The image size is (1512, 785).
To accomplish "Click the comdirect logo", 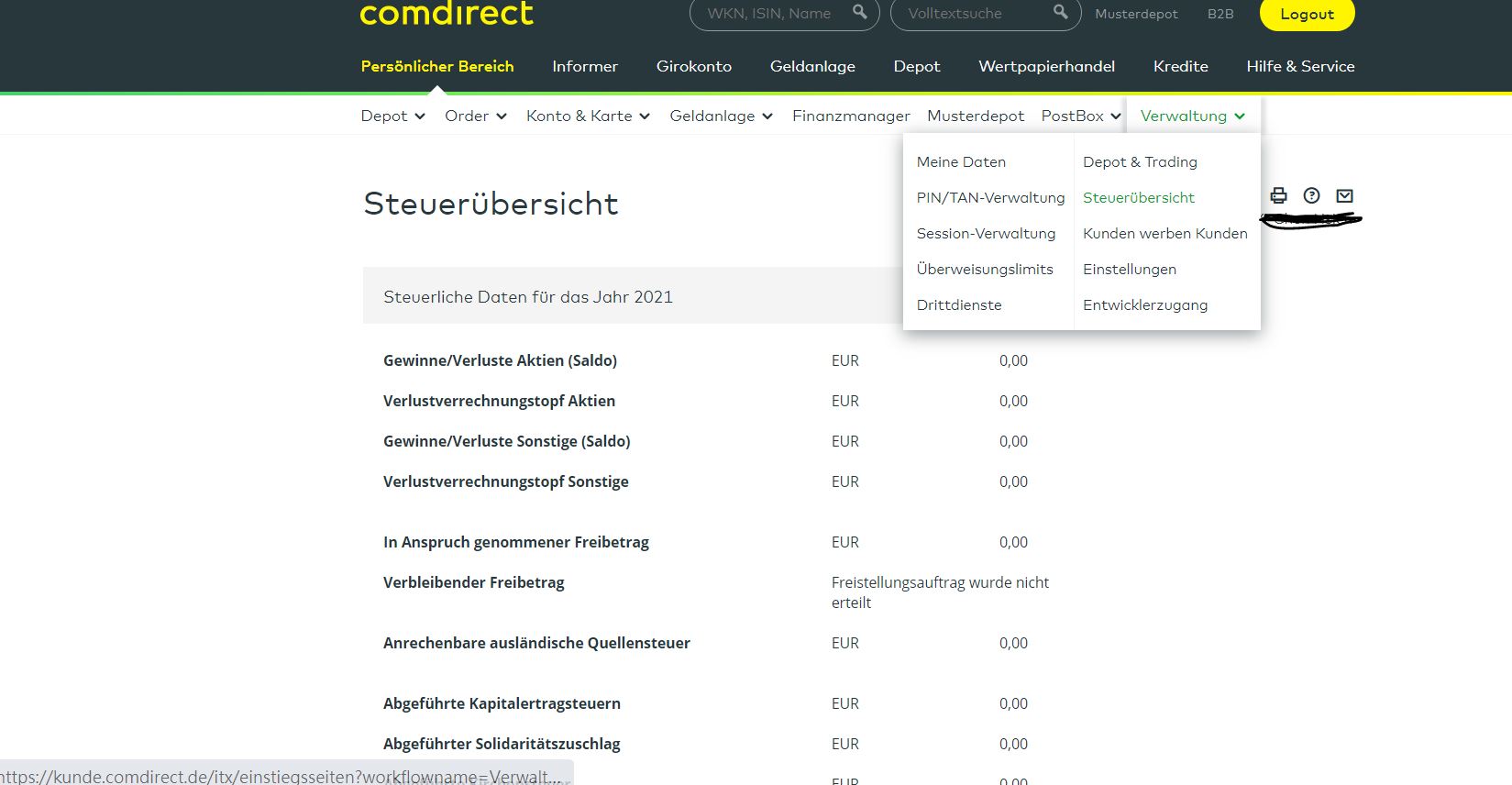I will (x=447, y=14).
